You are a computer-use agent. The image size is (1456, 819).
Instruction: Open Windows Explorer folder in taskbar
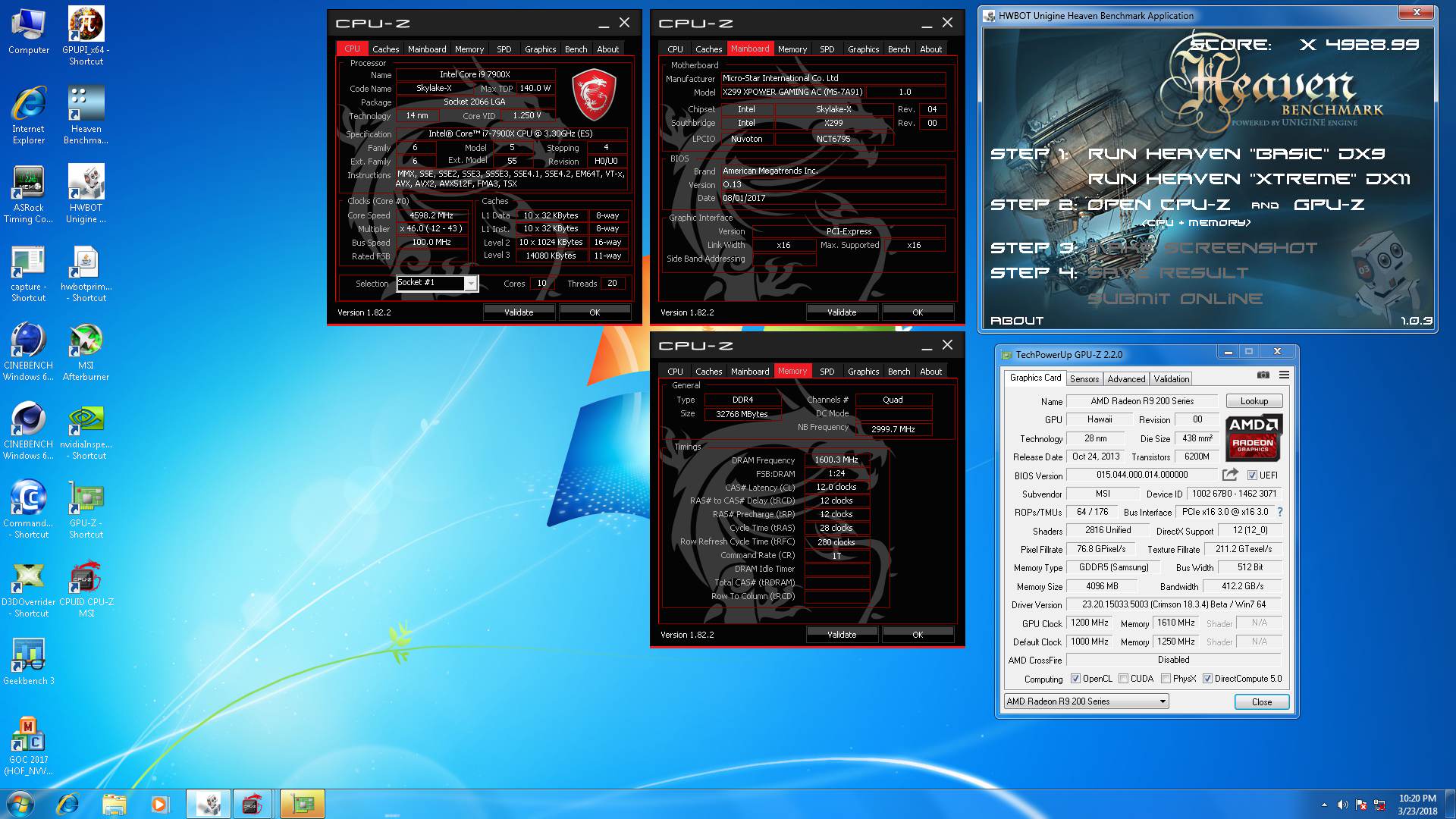click(x=114, y=804)
